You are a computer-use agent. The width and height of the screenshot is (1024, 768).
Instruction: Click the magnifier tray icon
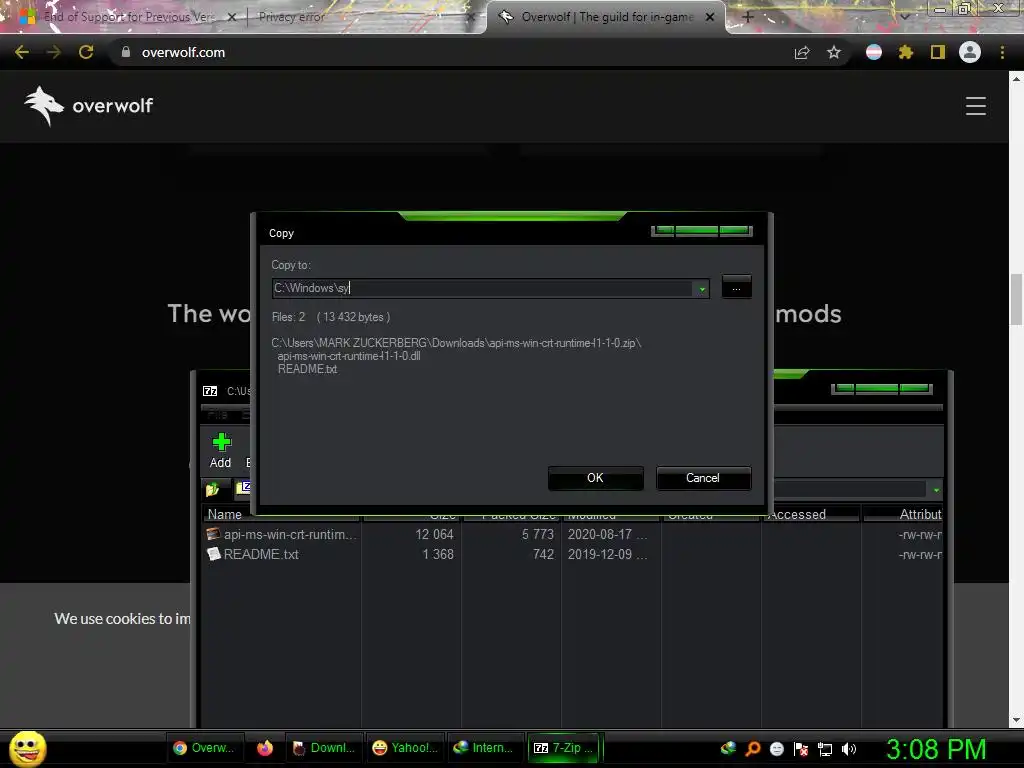(x=753, y=748)
